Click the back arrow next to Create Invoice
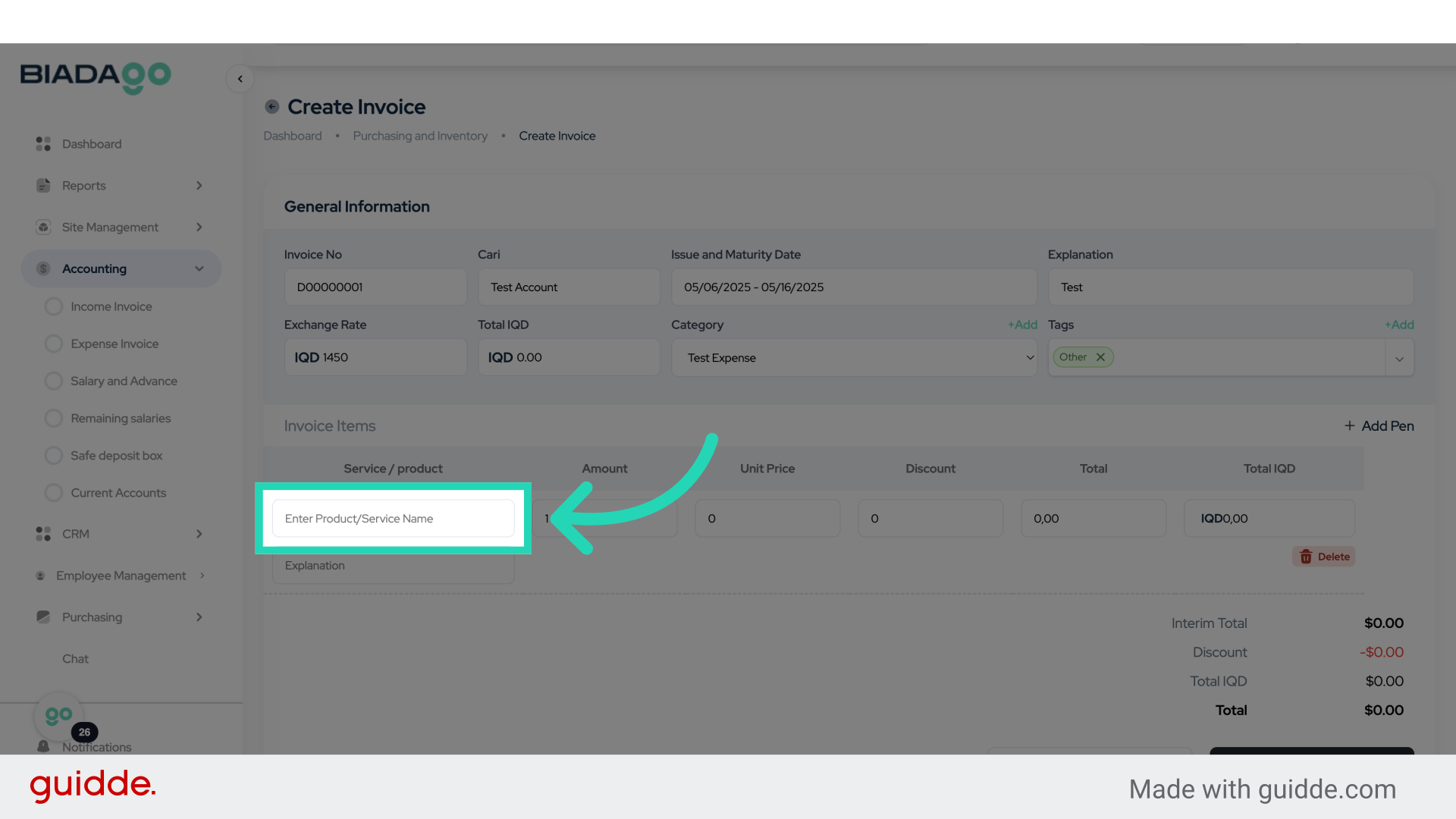The width and height of the screenshot is (1456, 819). coord(271,106)
